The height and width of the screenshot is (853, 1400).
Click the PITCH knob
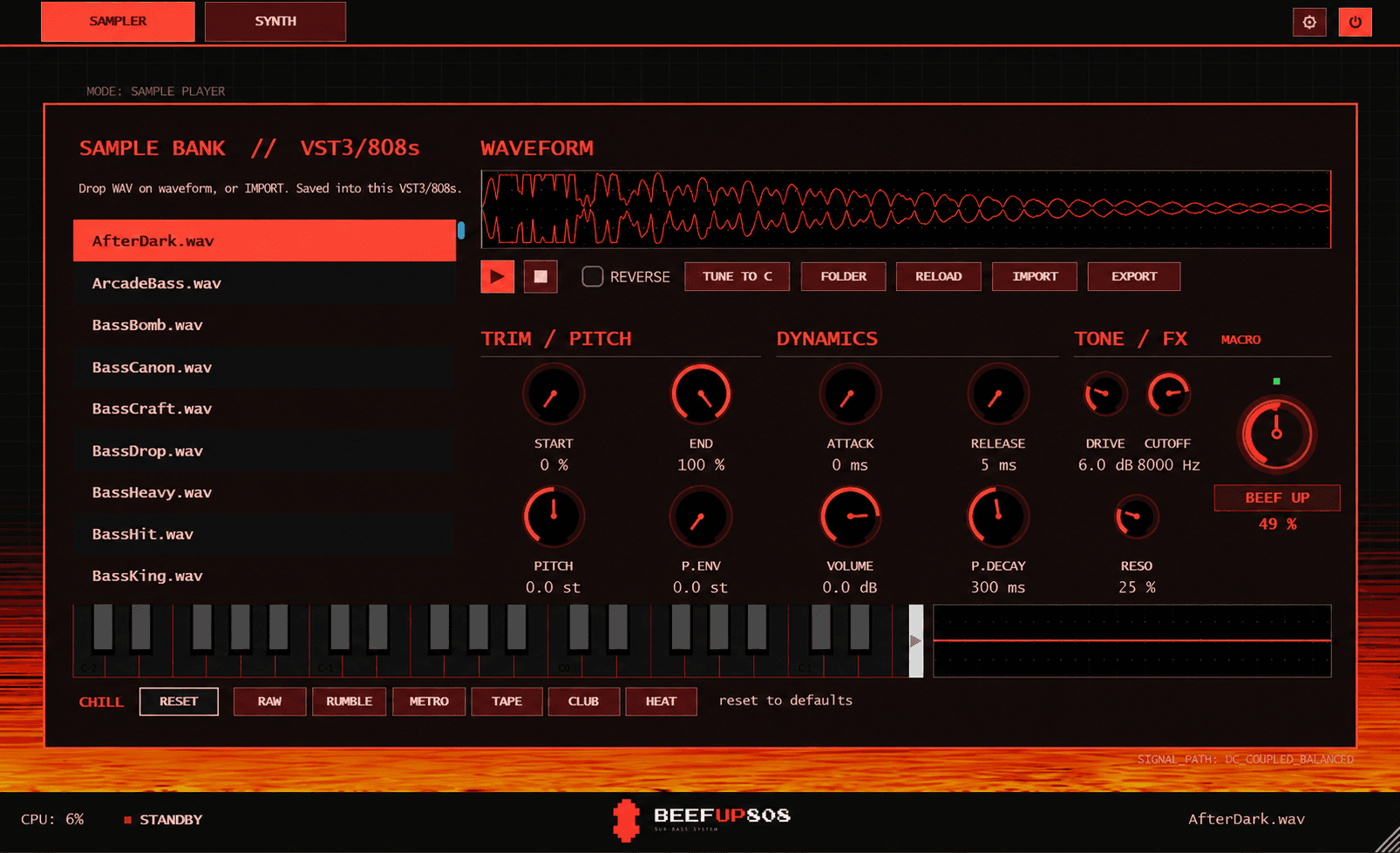554,517
